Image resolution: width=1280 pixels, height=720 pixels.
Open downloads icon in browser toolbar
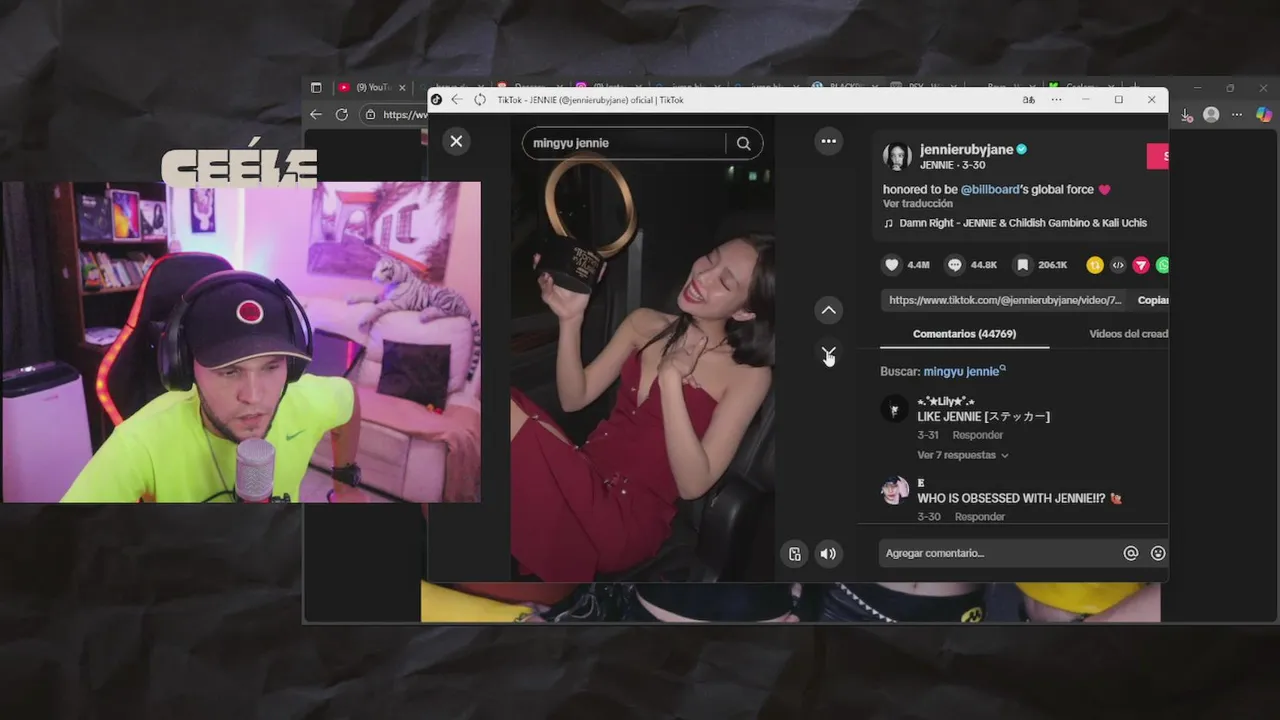[x=1187, y=115]
